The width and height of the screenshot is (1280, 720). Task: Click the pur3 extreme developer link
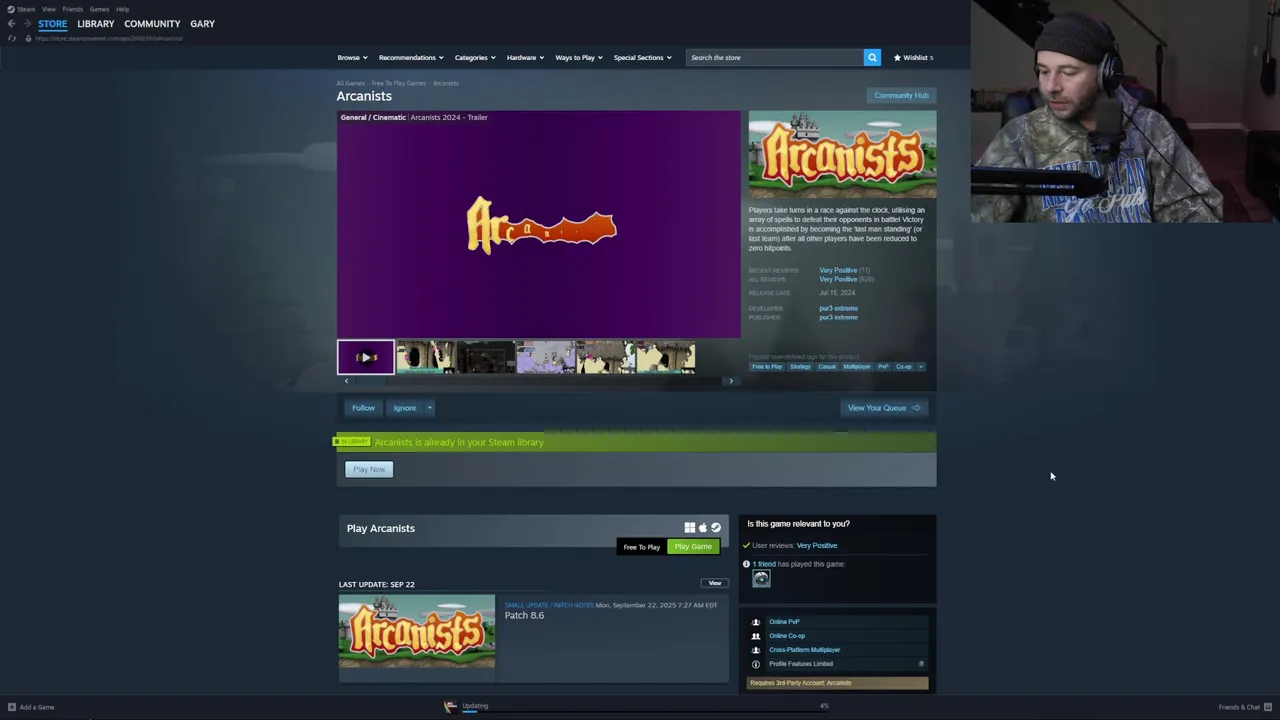[838, 308]
